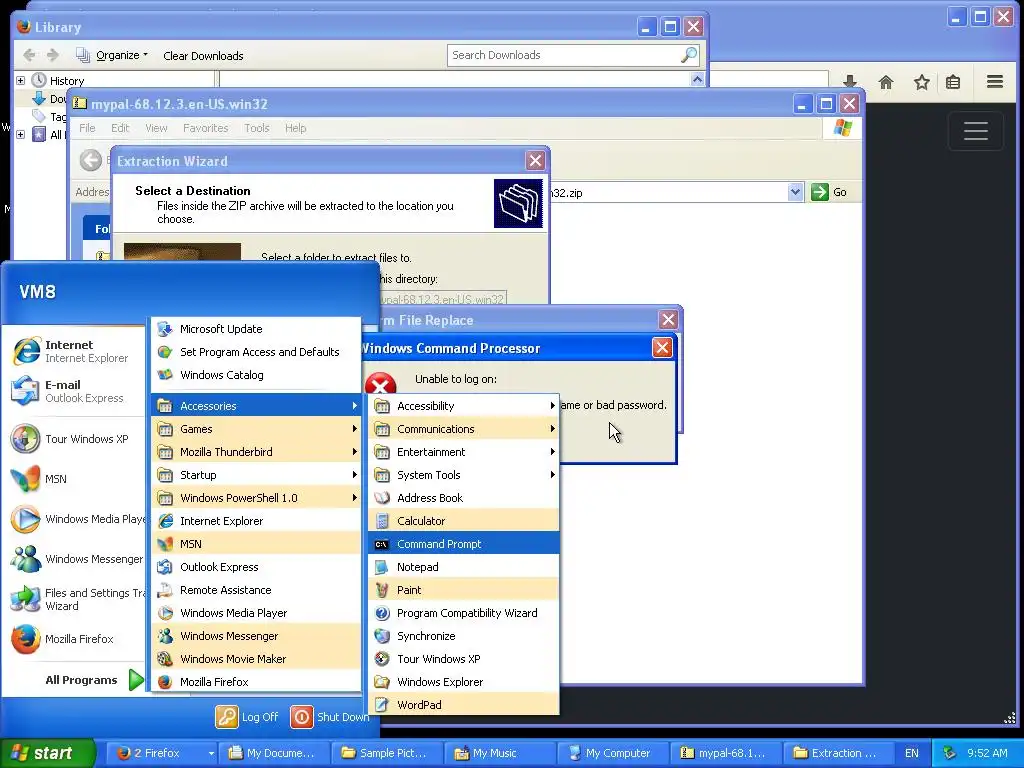Click Clear Downloads in Library window
This screenshot has height=768, width=1024.
(x=203, y=56)
